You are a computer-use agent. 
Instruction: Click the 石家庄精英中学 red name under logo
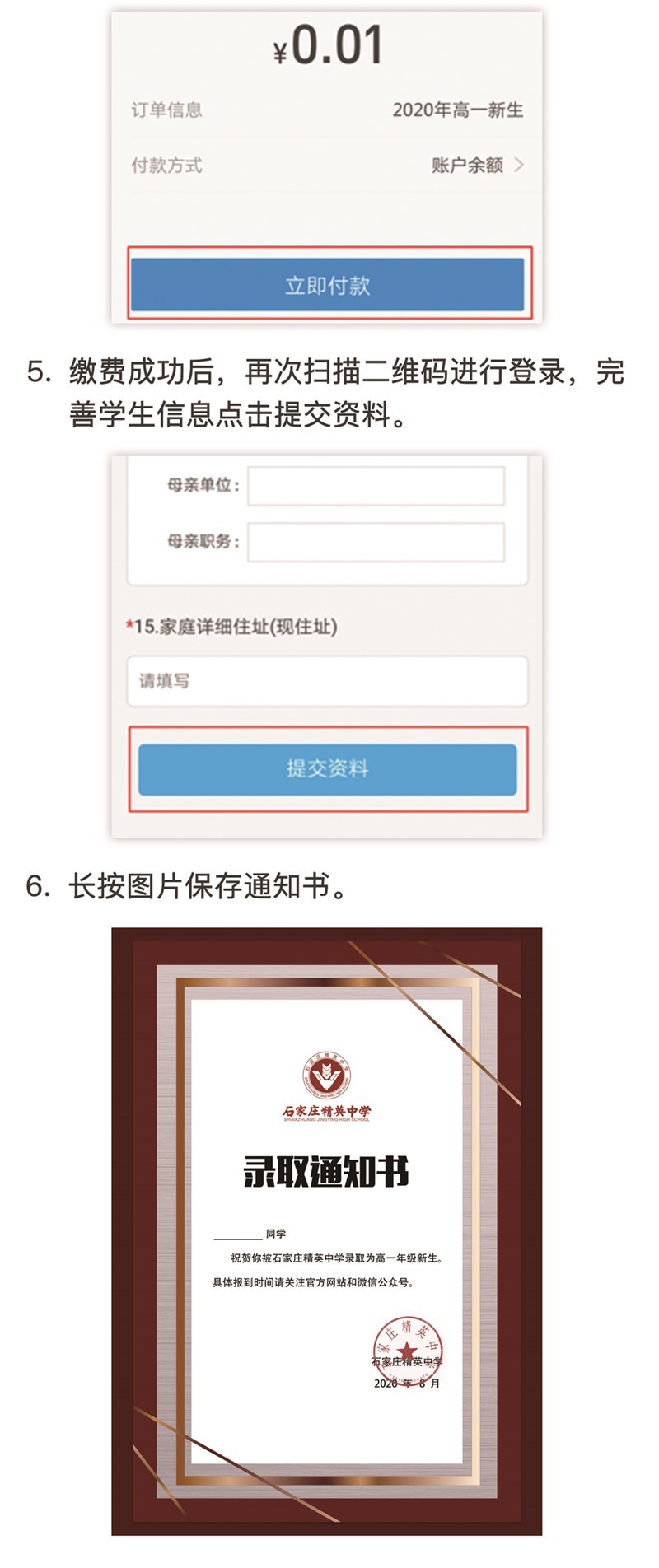click(x=326, y=1111)
